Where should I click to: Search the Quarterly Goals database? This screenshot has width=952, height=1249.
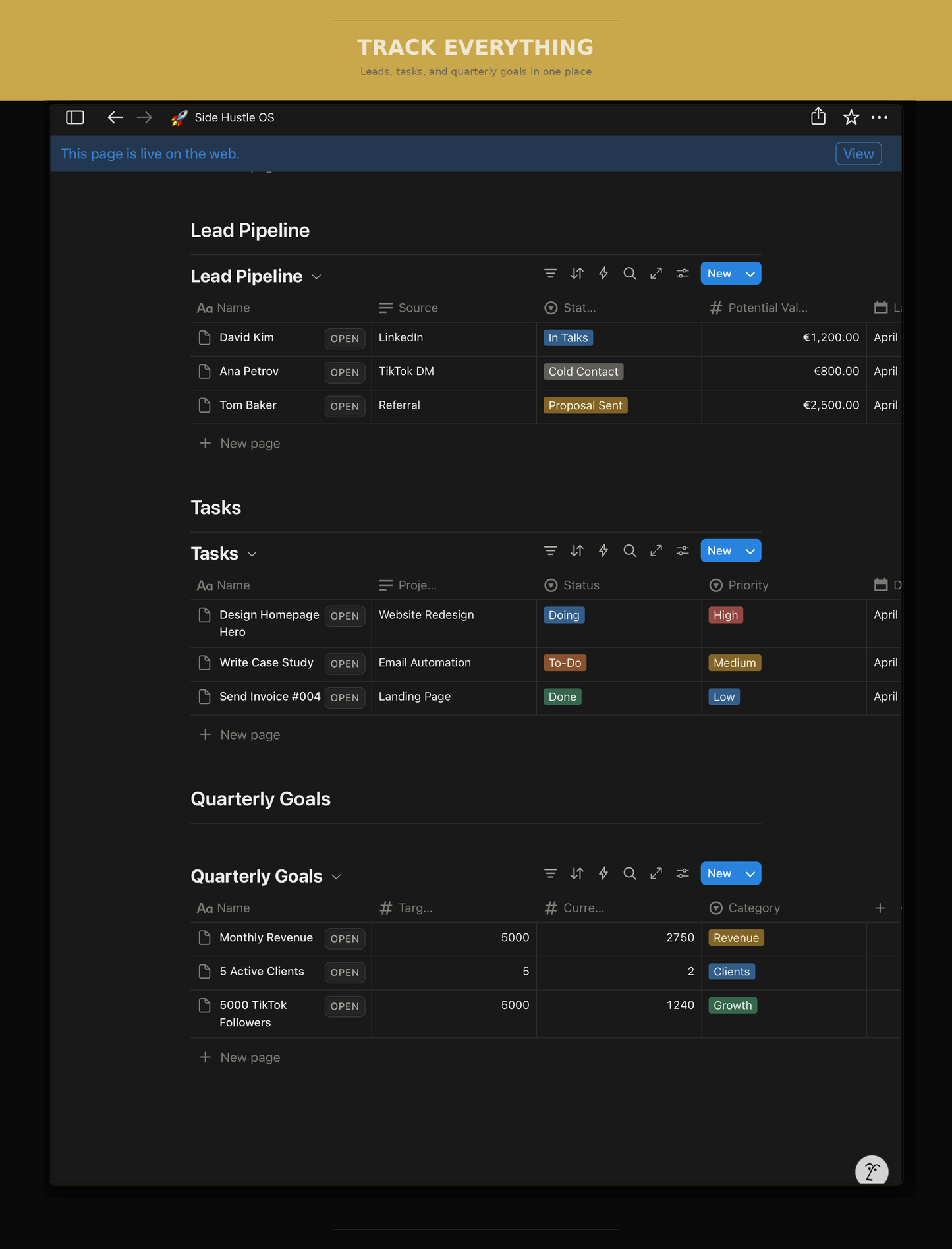[630, 873]
